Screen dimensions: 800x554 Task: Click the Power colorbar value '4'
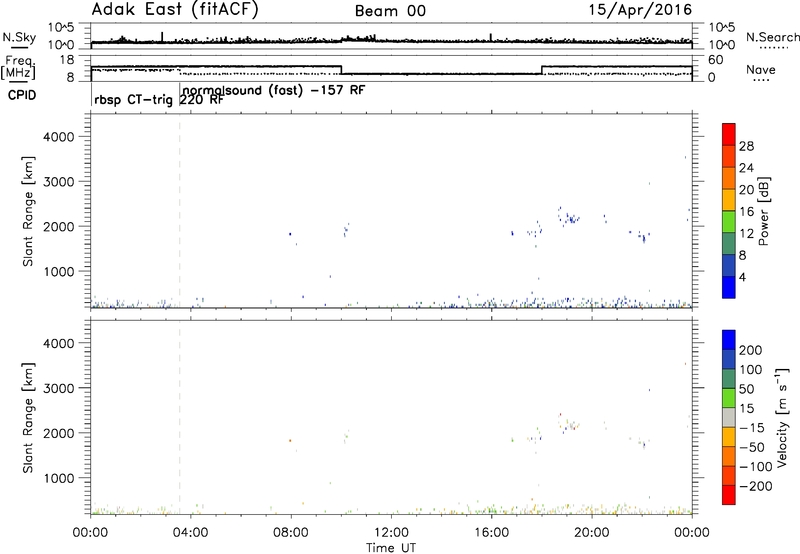[742, 277]
